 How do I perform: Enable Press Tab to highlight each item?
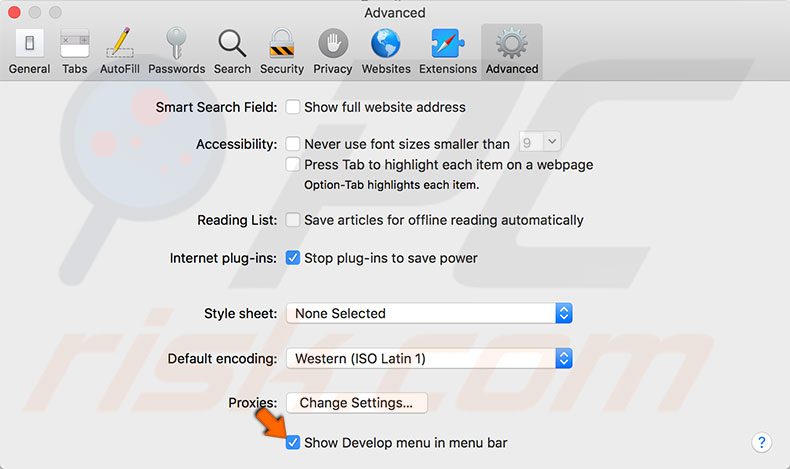coord(293,164)
